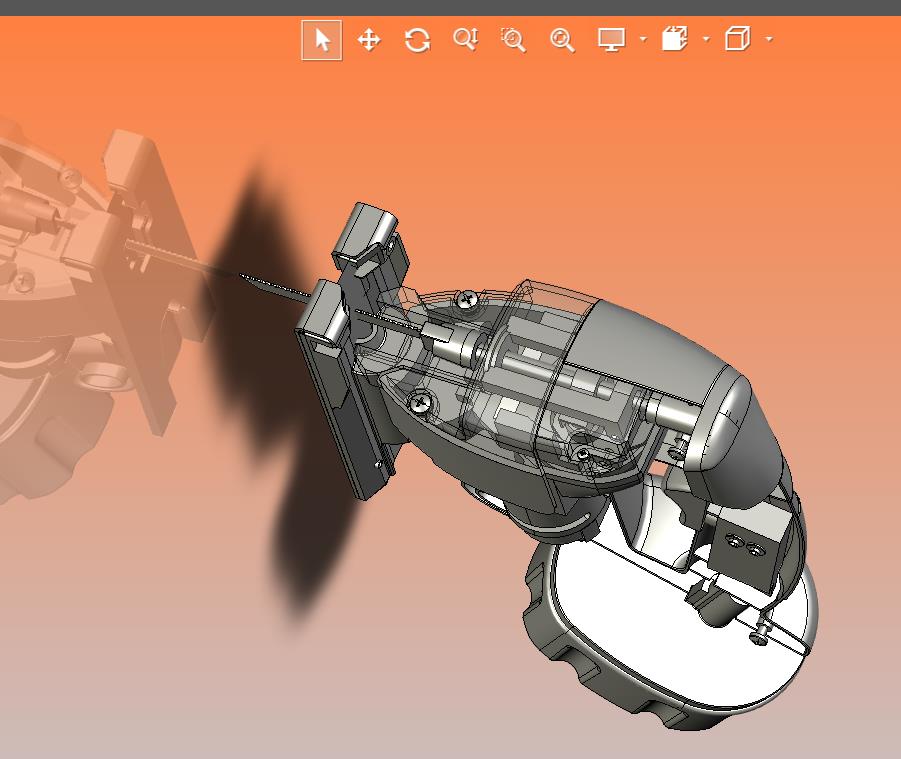This screenshot has width=901, height=759.
Task: Click the section view (cut box) icon
Action: point(675,39)
